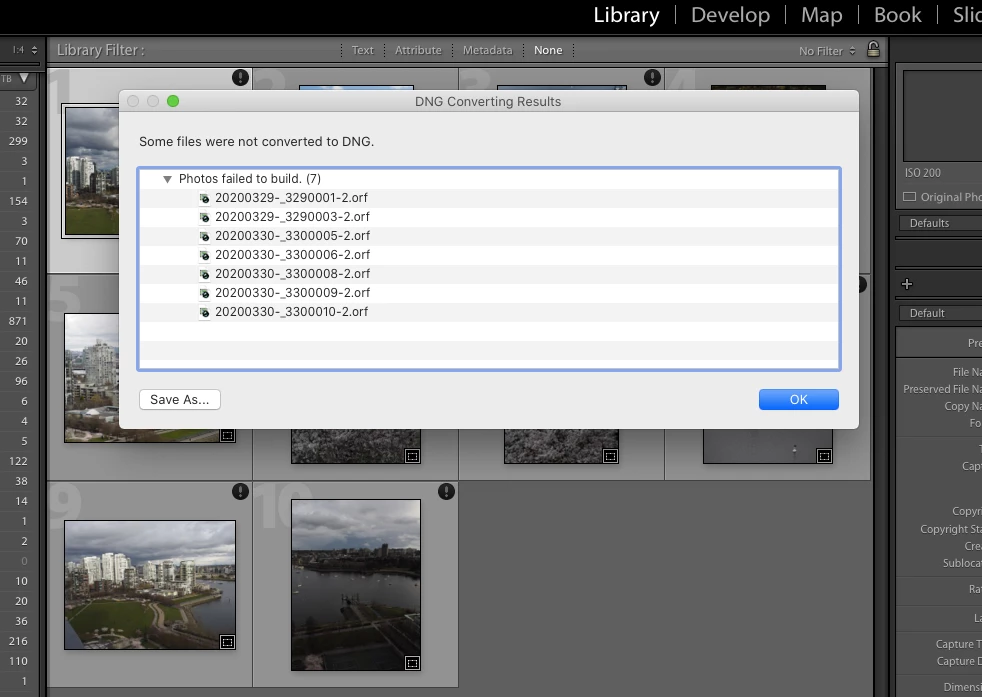Open the No Filter preset dropdown

827,51
